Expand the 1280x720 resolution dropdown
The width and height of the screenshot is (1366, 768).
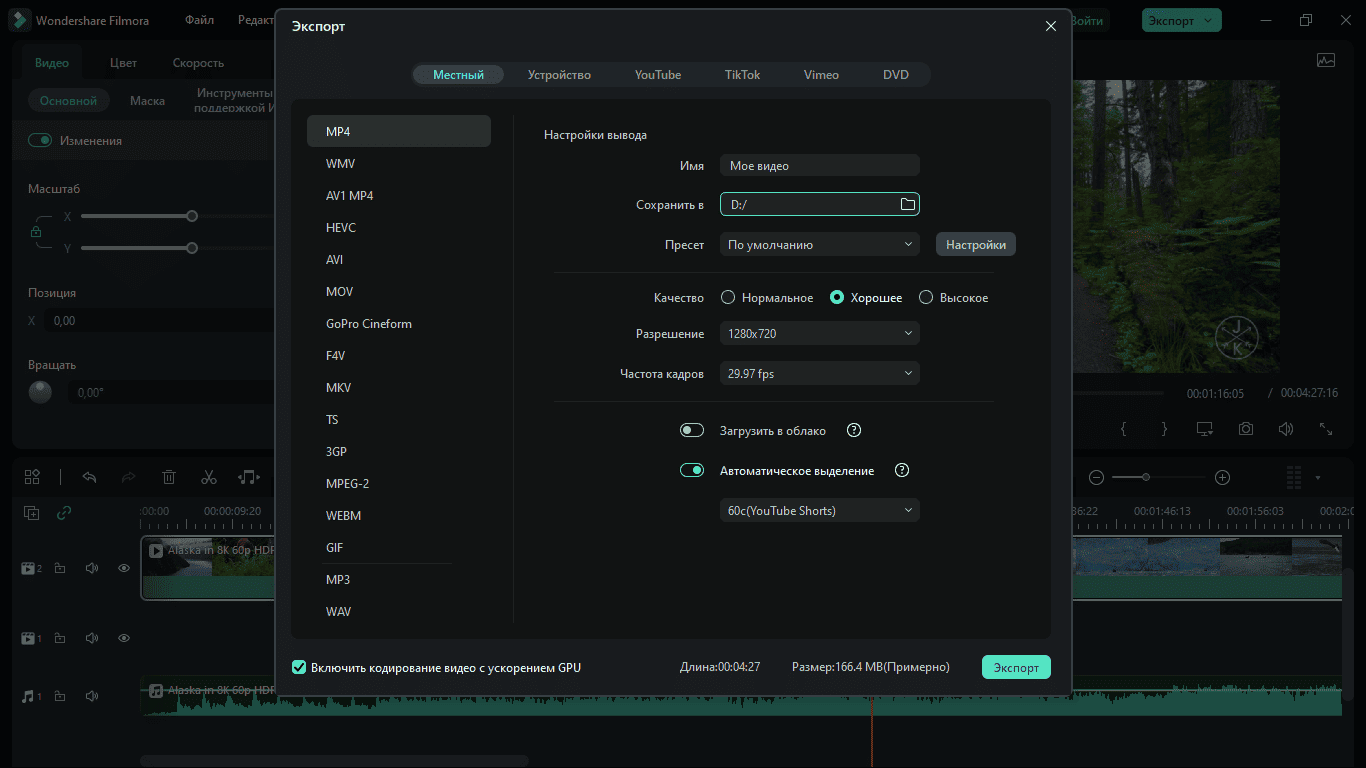pos(820,333)
